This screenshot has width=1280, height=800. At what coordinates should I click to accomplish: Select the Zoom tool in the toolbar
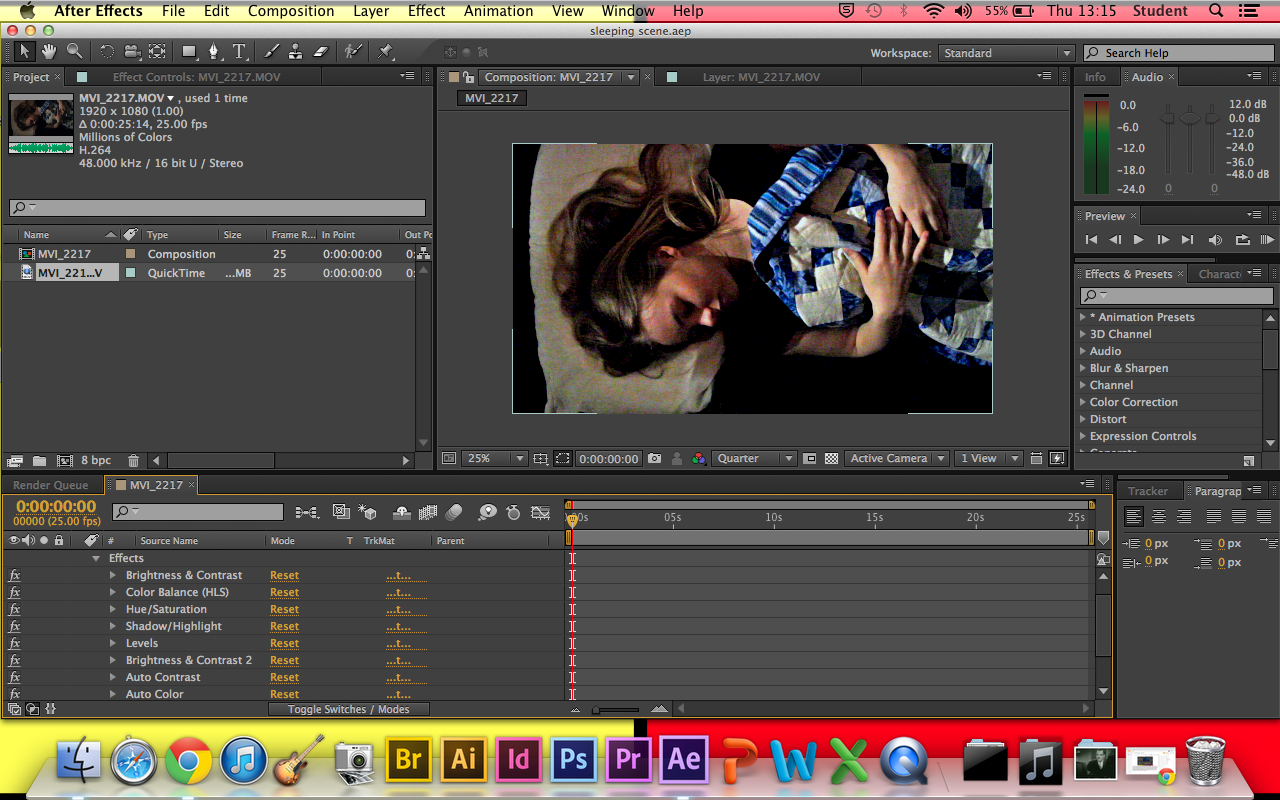(x=75, y=51)
